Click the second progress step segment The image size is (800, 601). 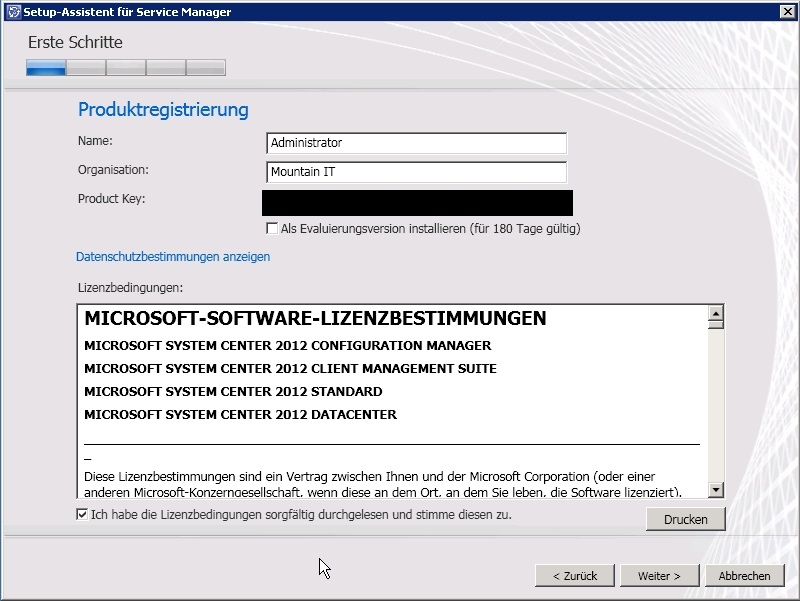pos(86,68)
